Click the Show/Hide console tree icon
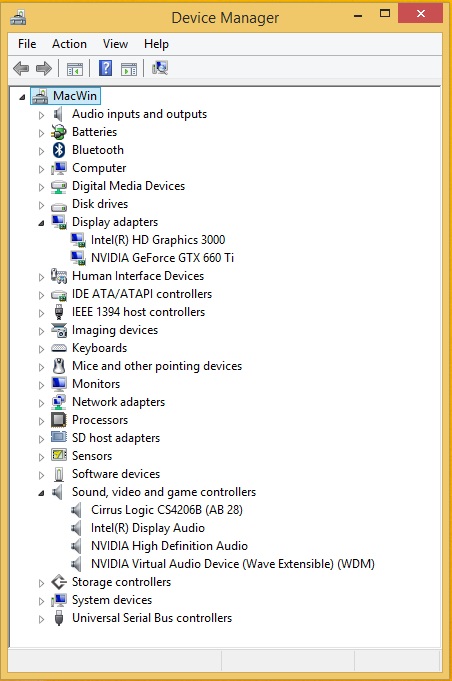Viewport: 452px width, 681px height. click(75, 69)
